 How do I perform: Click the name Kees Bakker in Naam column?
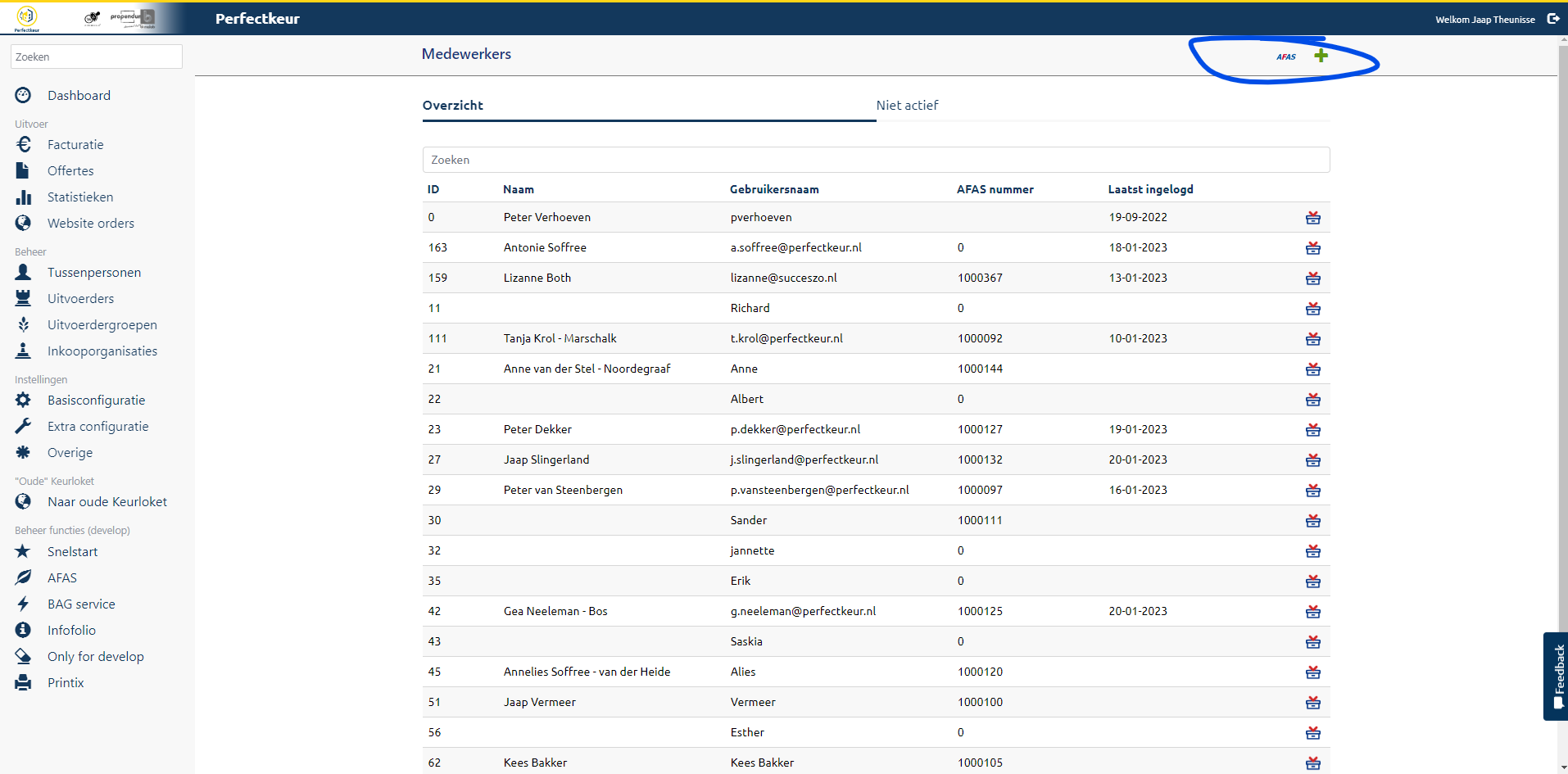[x=535, y=763]
